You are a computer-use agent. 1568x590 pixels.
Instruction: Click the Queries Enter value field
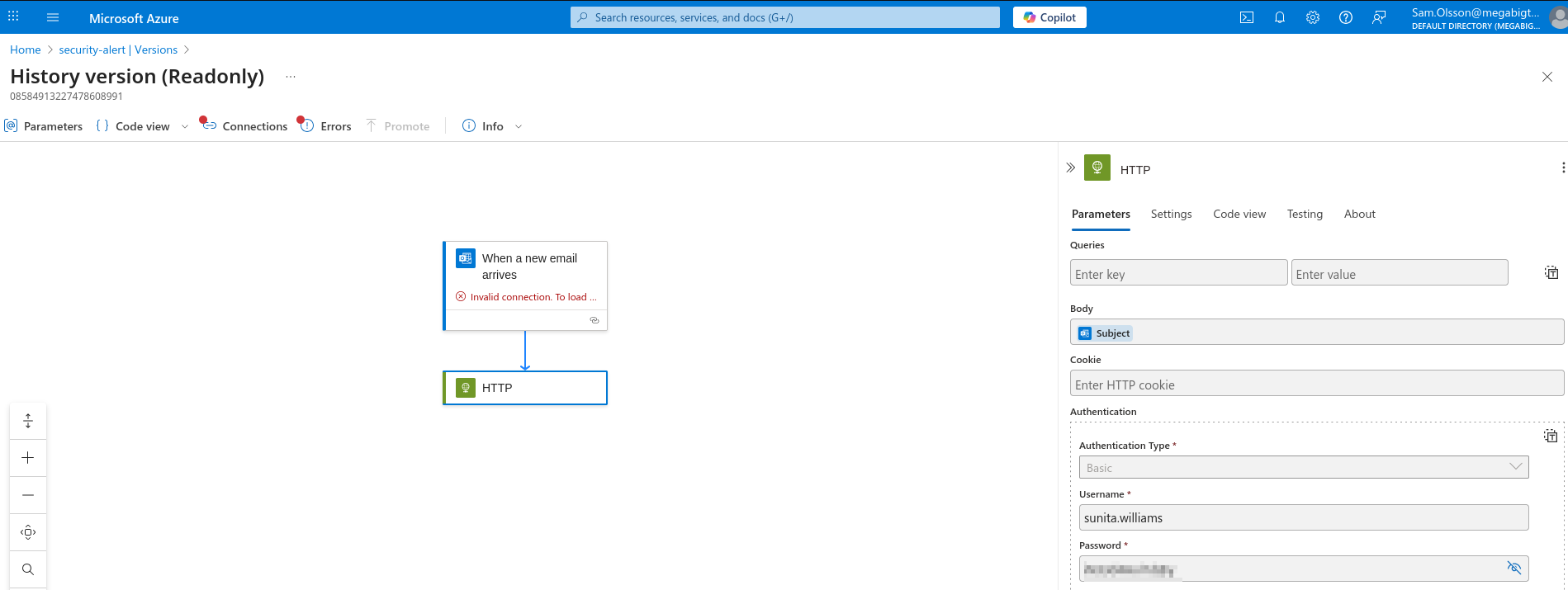click(x=1400, y=273)
